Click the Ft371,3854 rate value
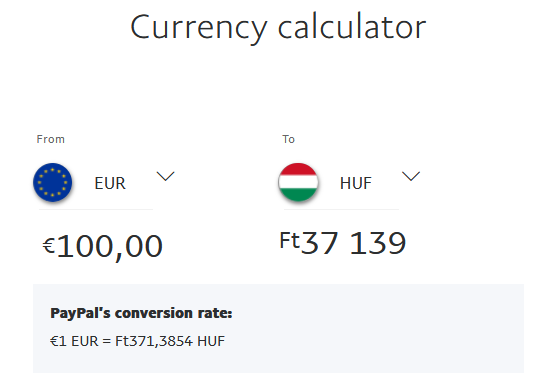Viewport: 547px width, 388px height. click(154, 341)
